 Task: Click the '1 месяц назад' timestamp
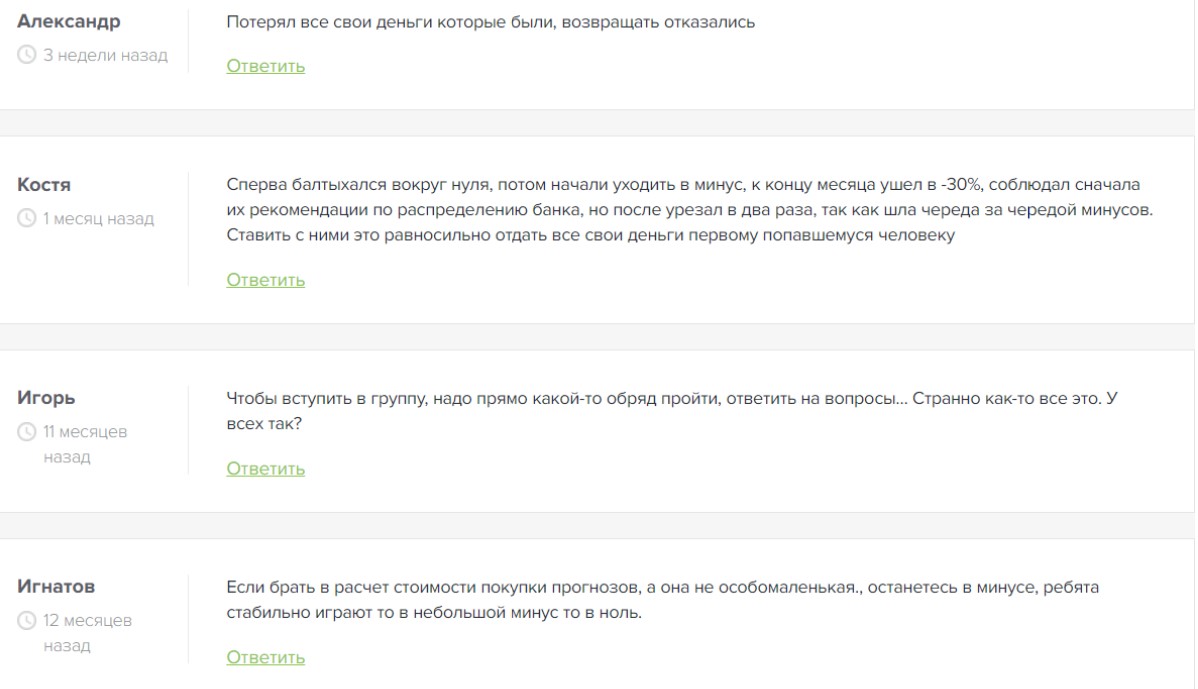(99, 218)
